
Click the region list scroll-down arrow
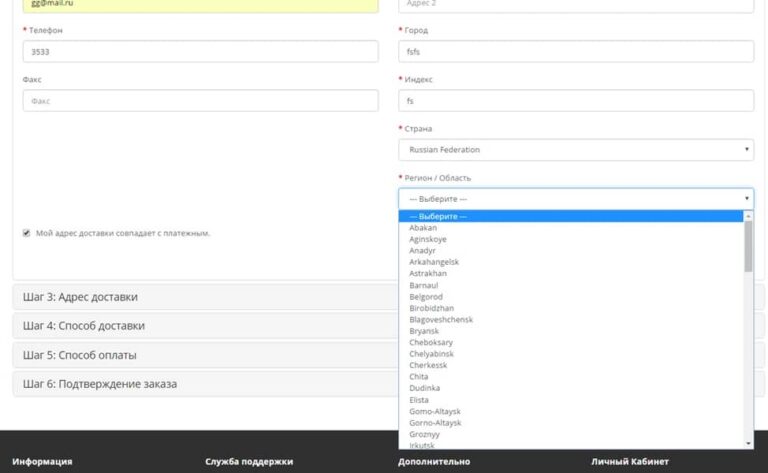pos(748,443)
